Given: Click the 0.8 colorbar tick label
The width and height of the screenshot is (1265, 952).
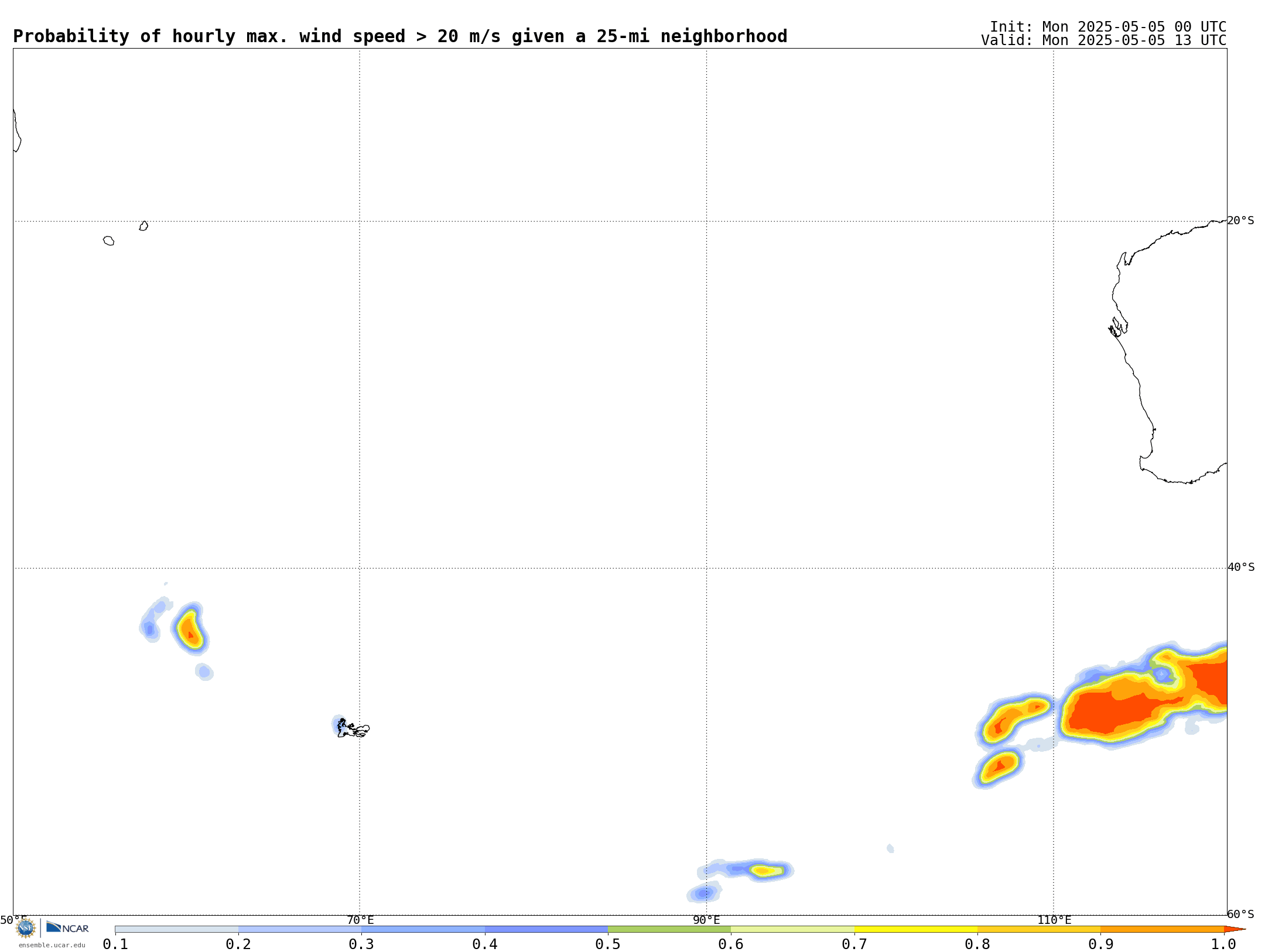Looking at the screenshot, I should pyautogui.click(x=977, y=944).
